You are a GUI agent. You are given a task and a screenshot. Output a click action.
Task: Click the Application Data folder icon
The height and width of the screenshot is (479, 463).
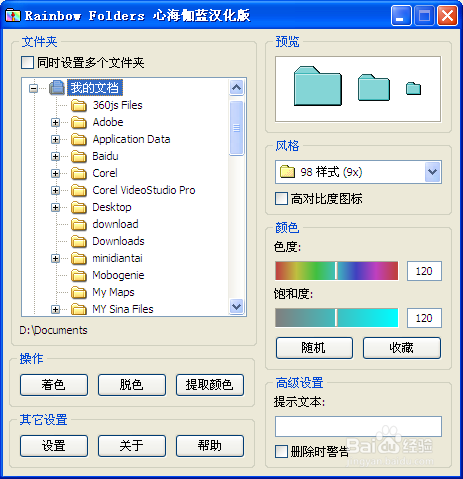[79, 139]
